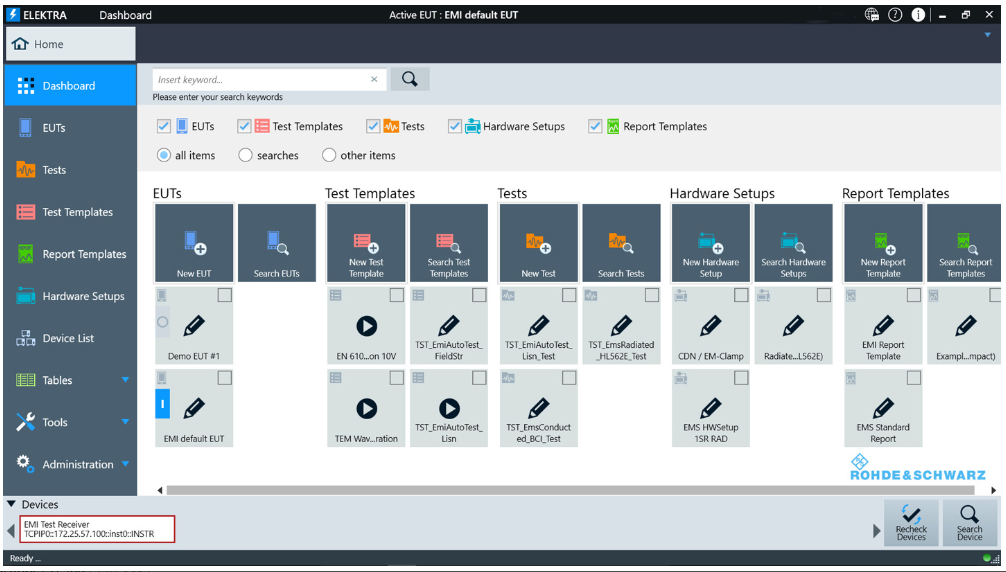Viewport: 1006px width, 572px height.
Task: Open EUTs in the sidebar
Action: point(70,128)
